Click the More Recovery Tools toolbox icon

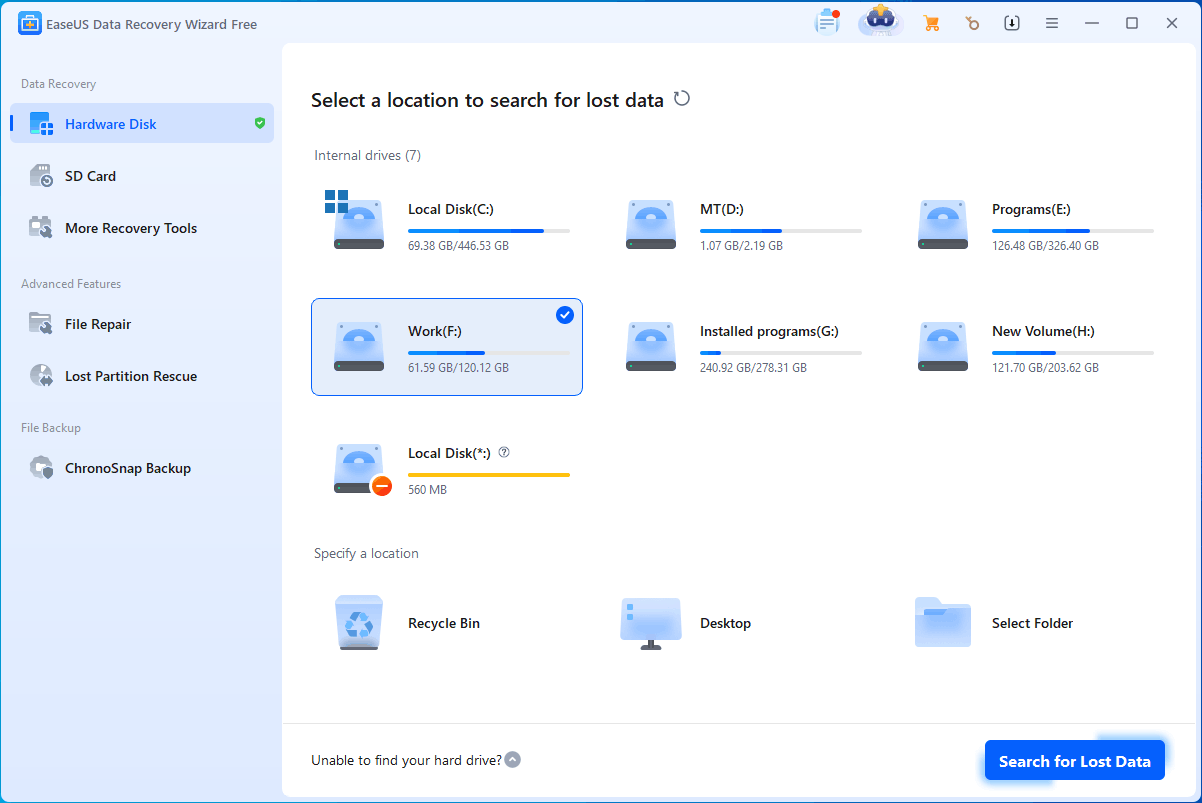click(41, 228)
